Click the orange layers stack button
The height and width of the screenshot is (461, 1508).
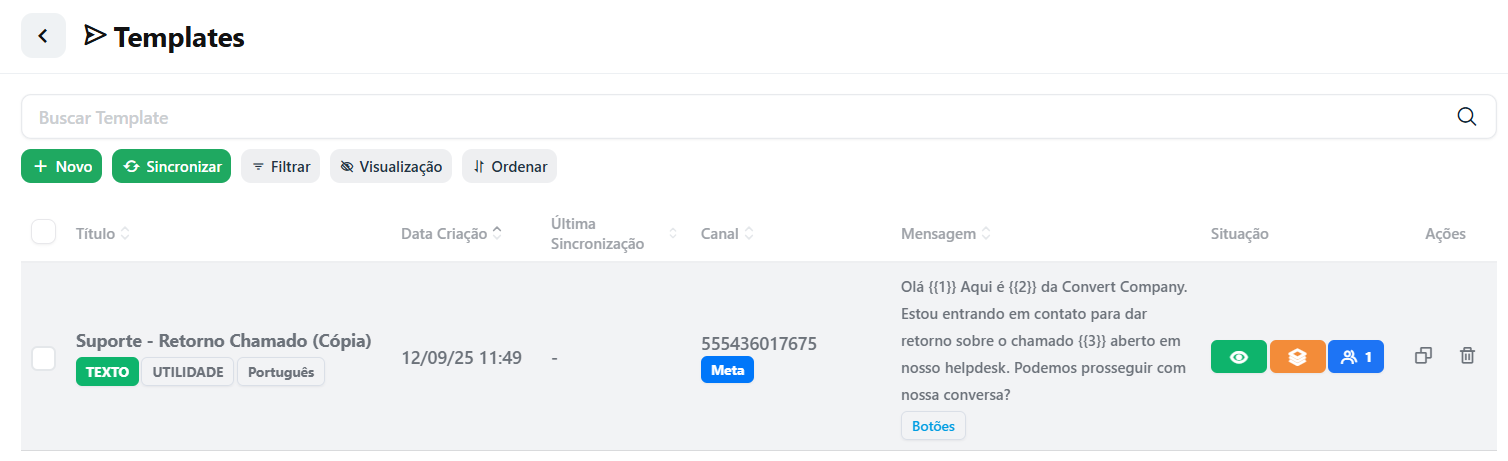(1297, 357)
